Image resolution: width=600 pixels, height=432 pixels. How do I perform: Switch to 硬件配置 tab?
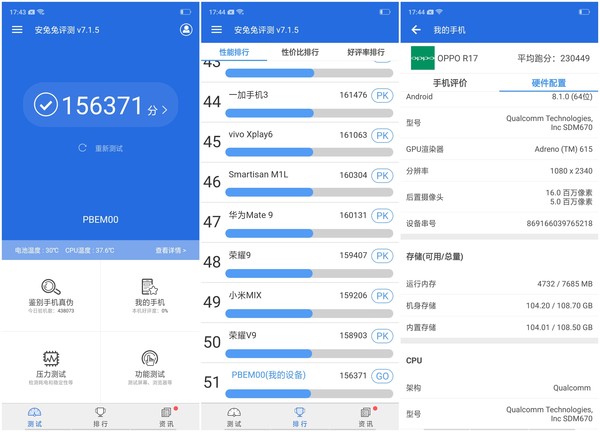pos(549,83)
